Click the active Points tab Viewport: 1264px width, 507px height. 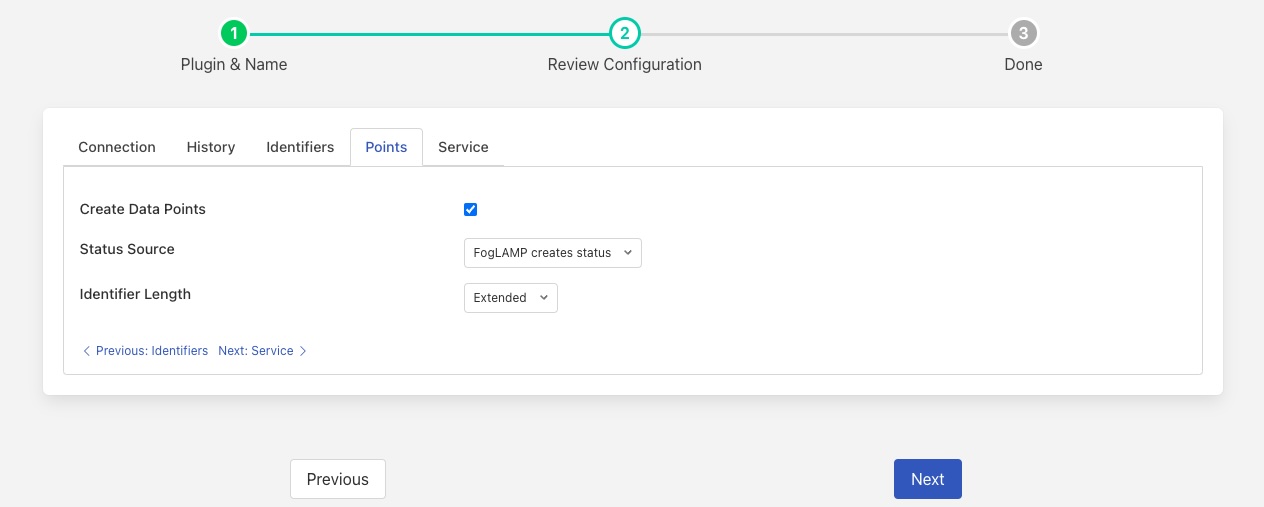[x=386, y=147]
